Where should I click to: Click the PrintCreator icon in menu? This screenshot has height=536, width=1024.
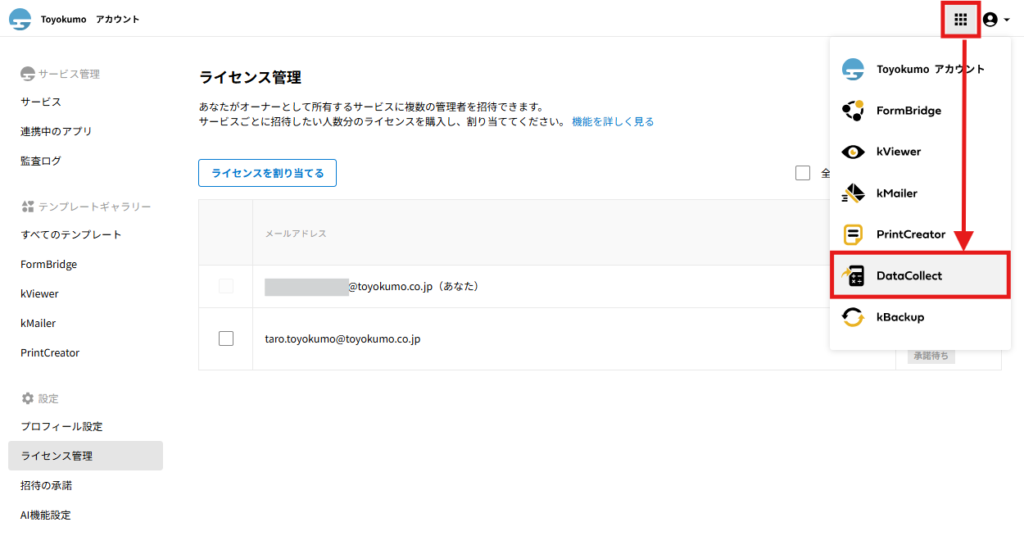[x=853, y=235]
